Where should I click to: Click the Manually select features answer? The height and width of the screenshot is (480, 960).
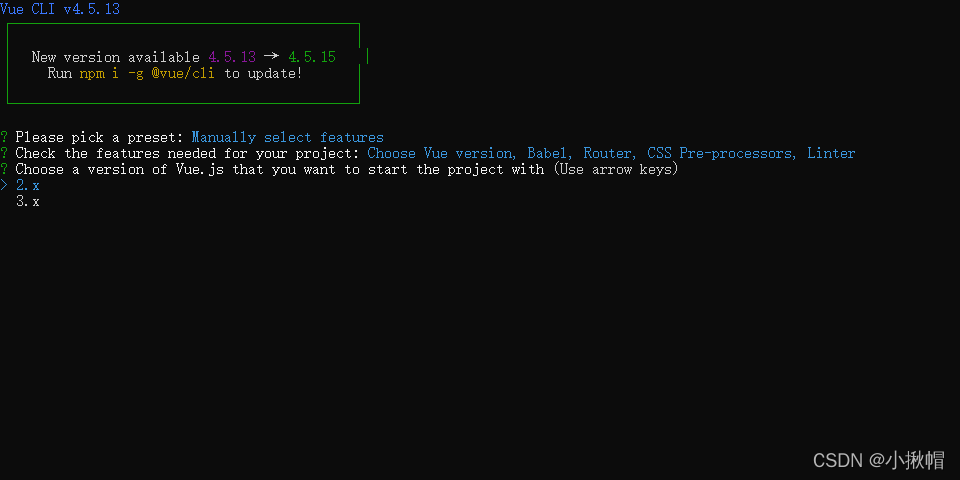[x=288, y=137]
